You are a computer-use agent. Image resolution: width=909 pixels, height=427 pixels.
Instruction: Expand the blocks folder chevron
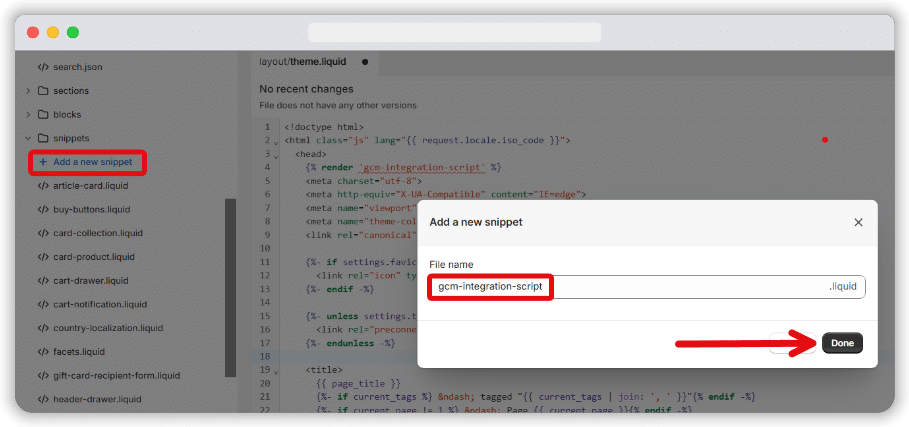(x=28, y=115)
